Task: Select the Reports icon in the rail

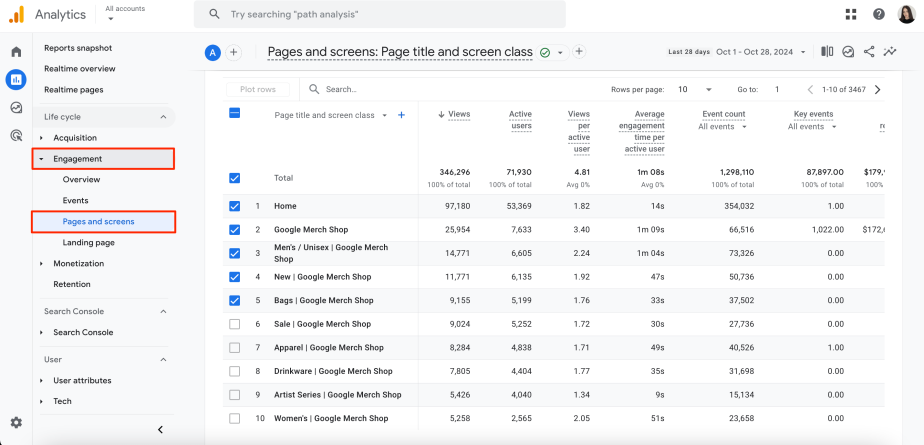Action: coord(16,80)
